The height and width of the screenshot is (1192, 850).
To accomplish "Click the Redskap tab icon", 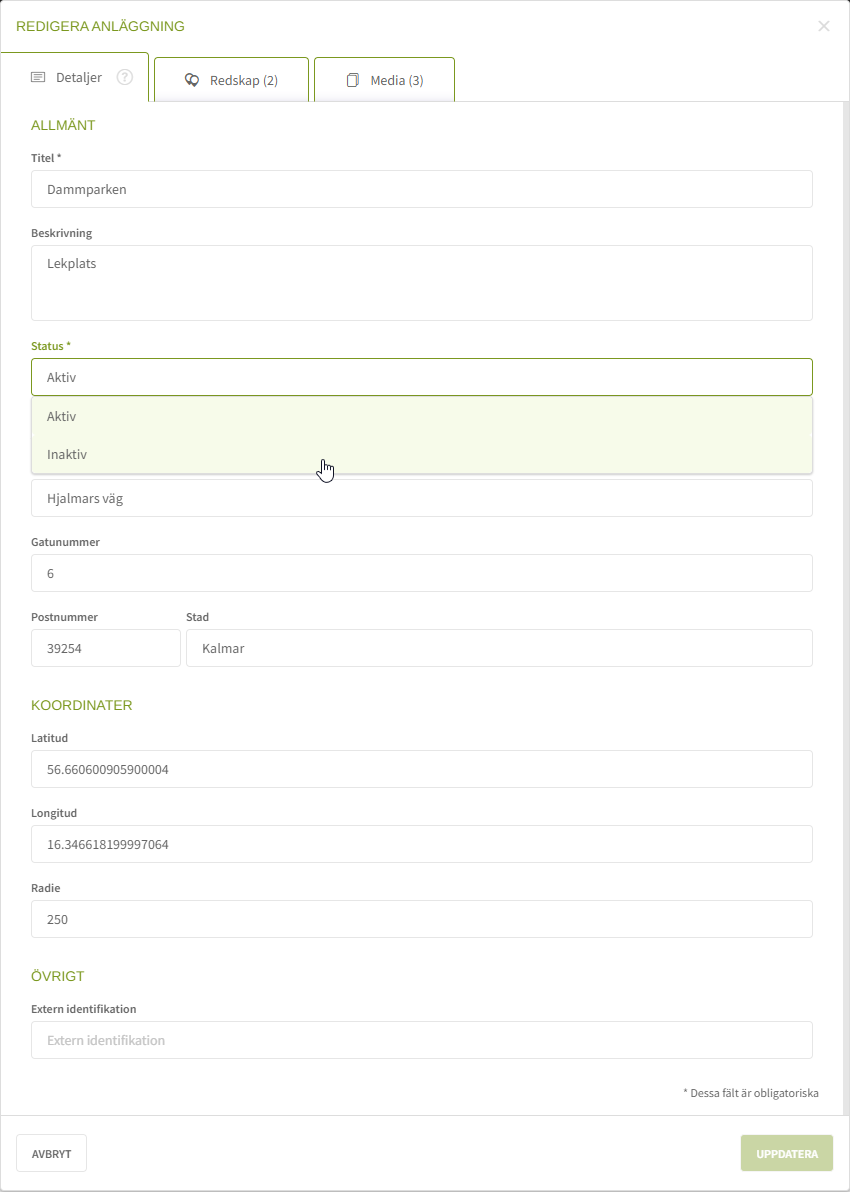I will (x=192, y=80).
